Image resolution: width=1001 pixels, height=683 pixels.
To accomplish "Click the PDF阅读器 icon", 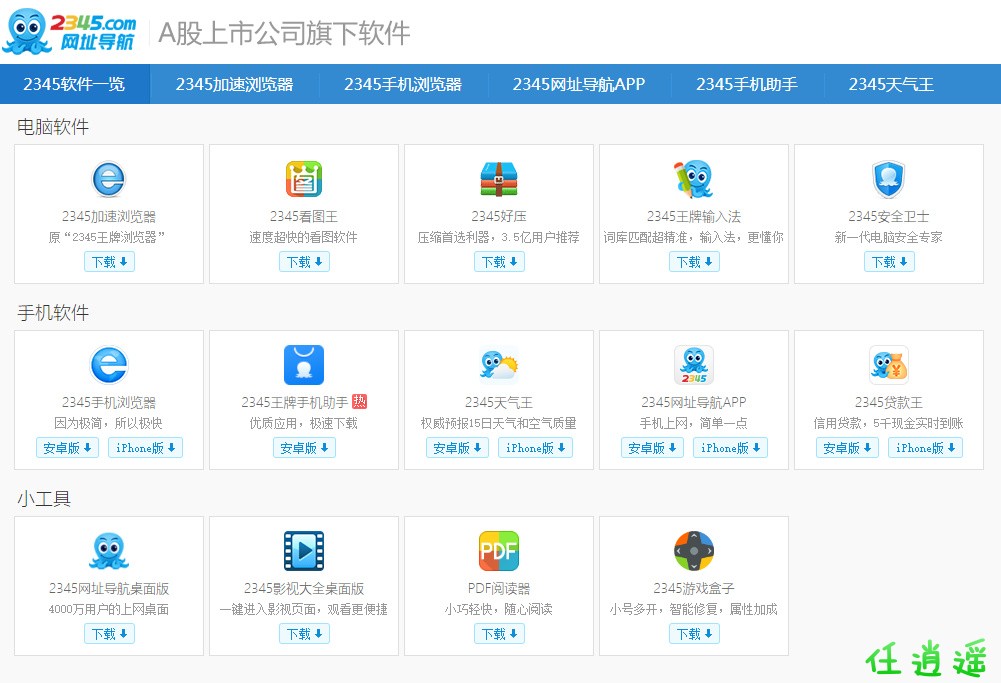I will tap(499, 551).
